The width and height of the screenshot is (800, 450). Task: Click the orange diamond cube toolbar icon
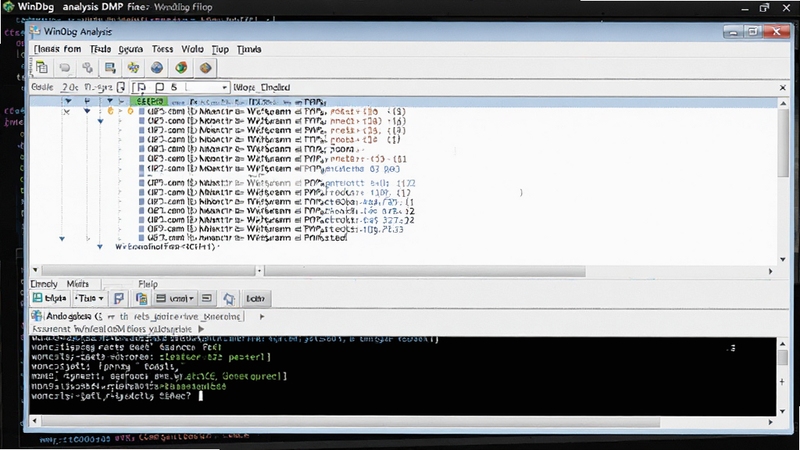pyautogui.click(x=205, y=67)
